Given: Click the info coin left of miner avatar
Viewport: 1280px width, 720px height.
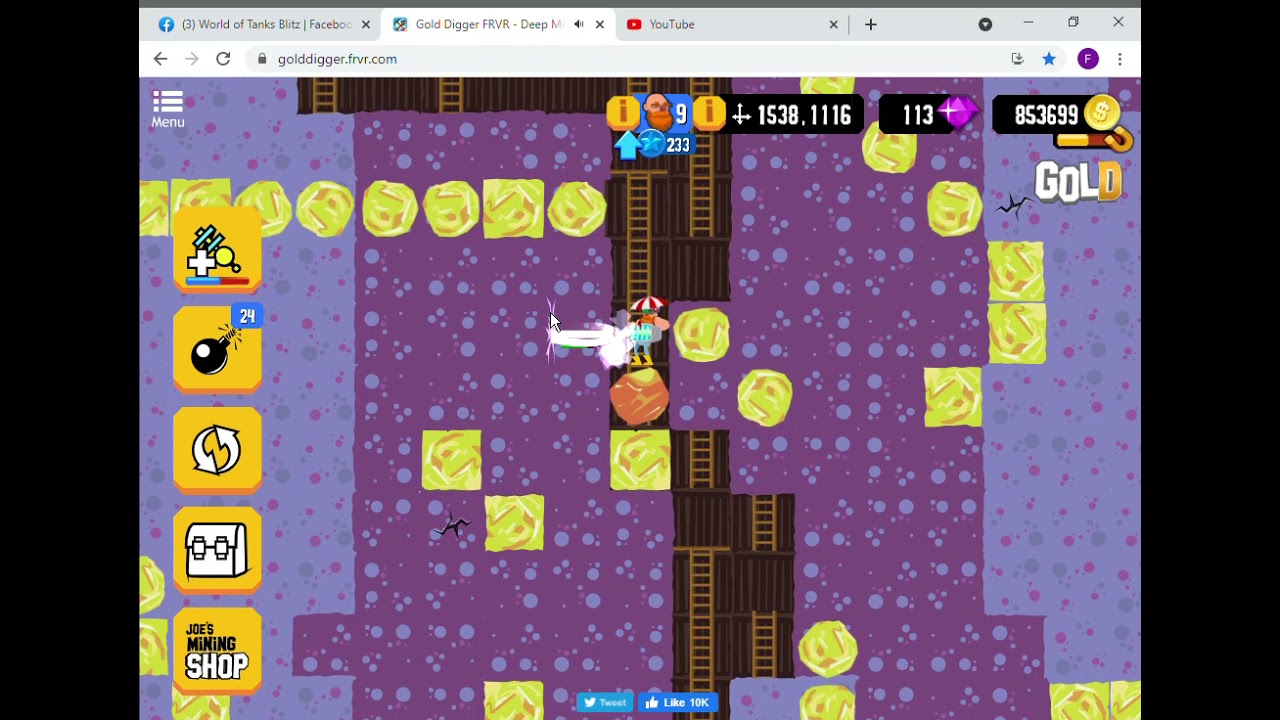Looking at the screenshot, I should pyautogui.click(x=622, y=113).
